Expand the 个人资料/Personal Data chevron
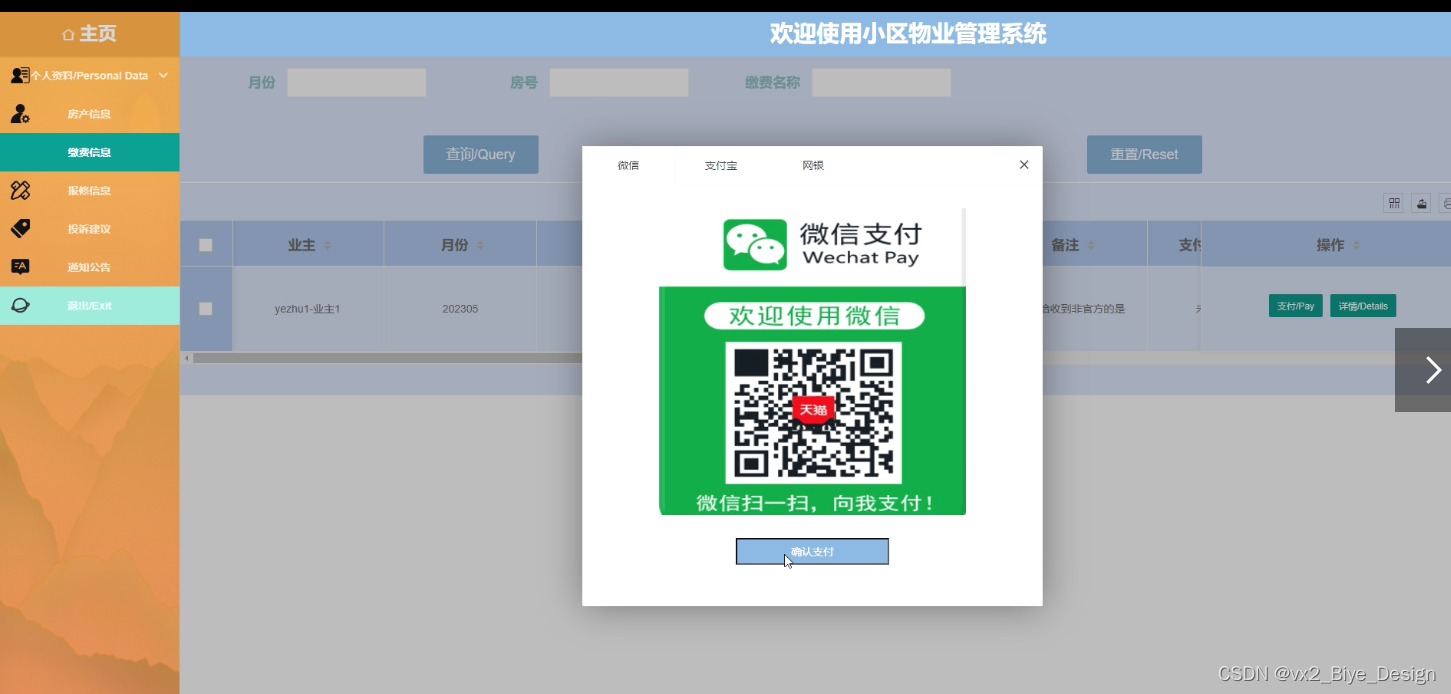1451x694 pixels. coord(163,75)
